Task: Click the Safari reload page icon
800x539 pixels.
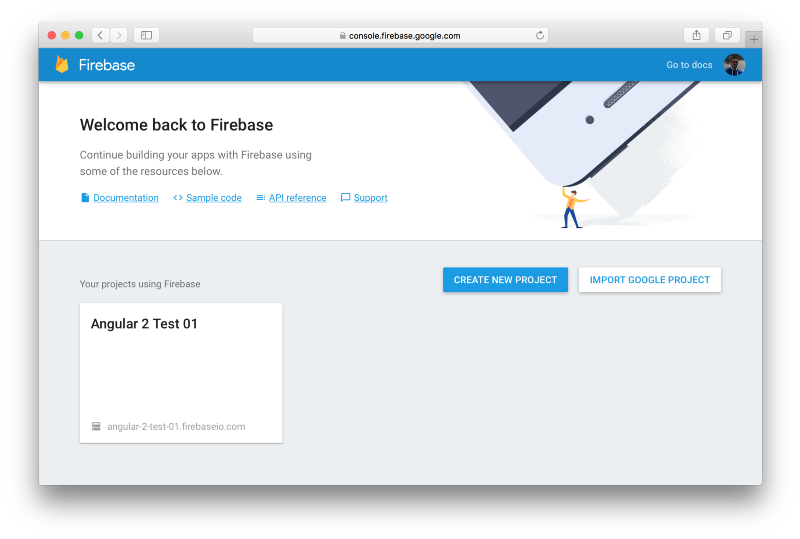Action: pos(540,35)
